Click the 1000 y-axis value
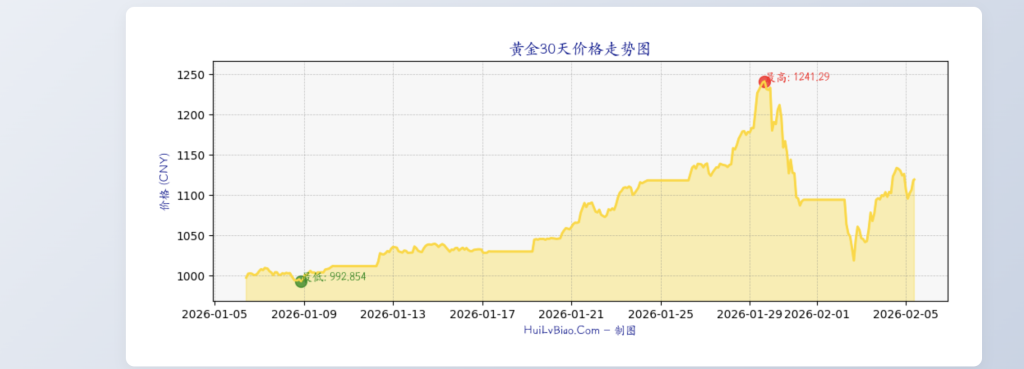This screenshot has height=369, width=1024. pos(191,276)
